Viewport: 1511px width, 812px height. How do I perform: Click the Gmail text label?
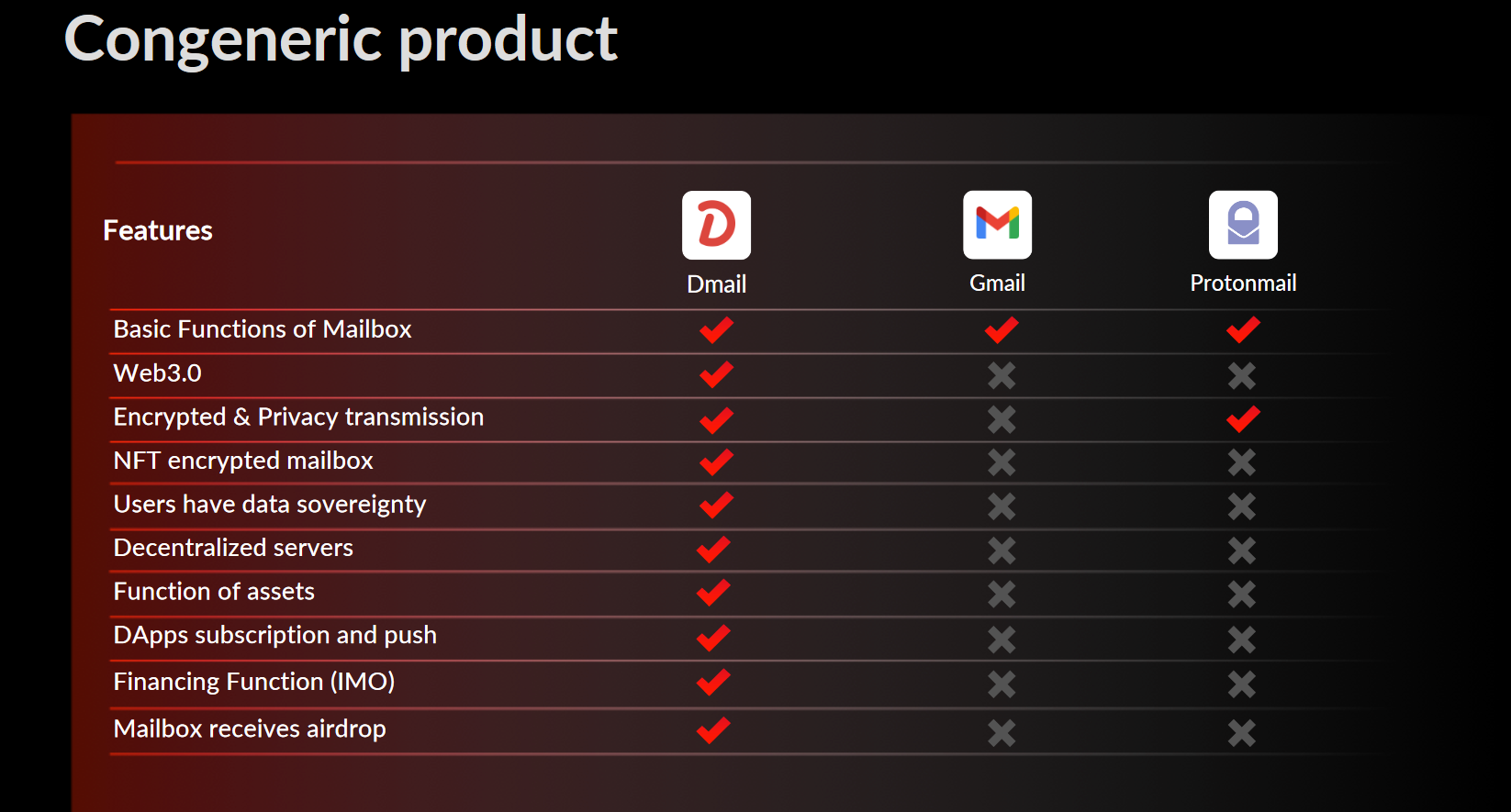(997, 284)
